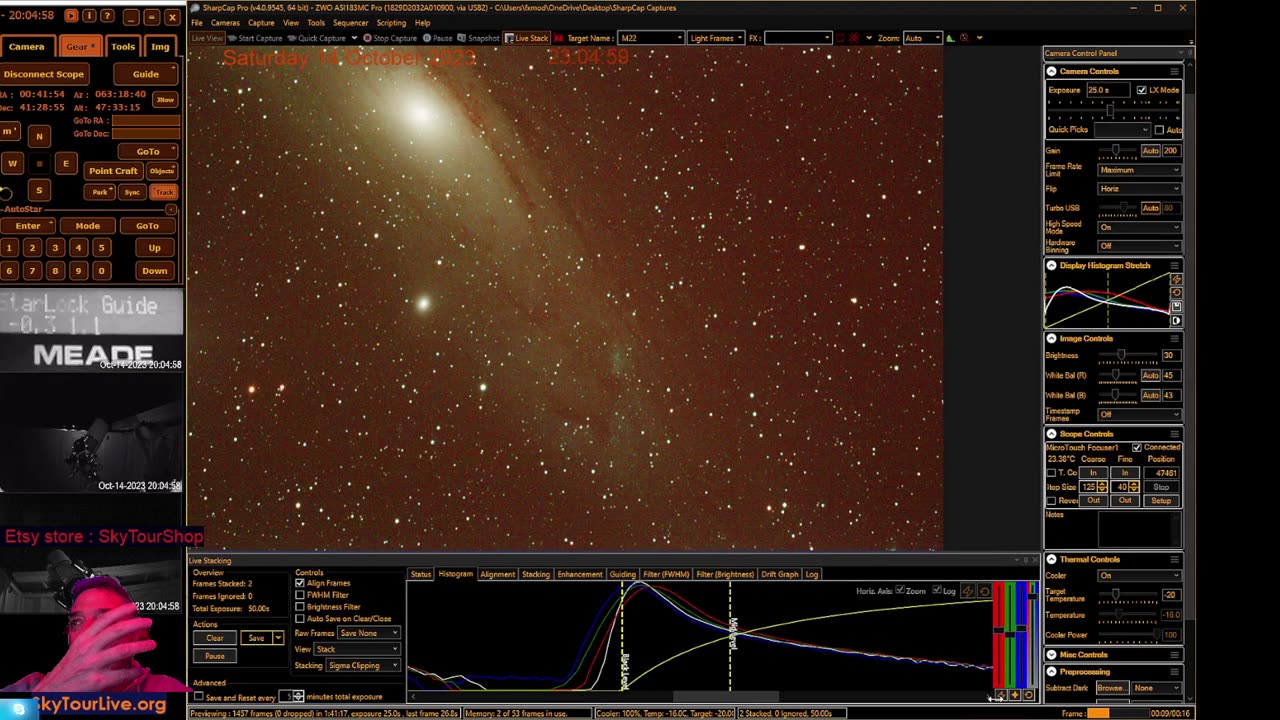The height and width of the screenshot is (720, 1280).
Task: Click the Sync button
Action: click(x=132, y=192)
